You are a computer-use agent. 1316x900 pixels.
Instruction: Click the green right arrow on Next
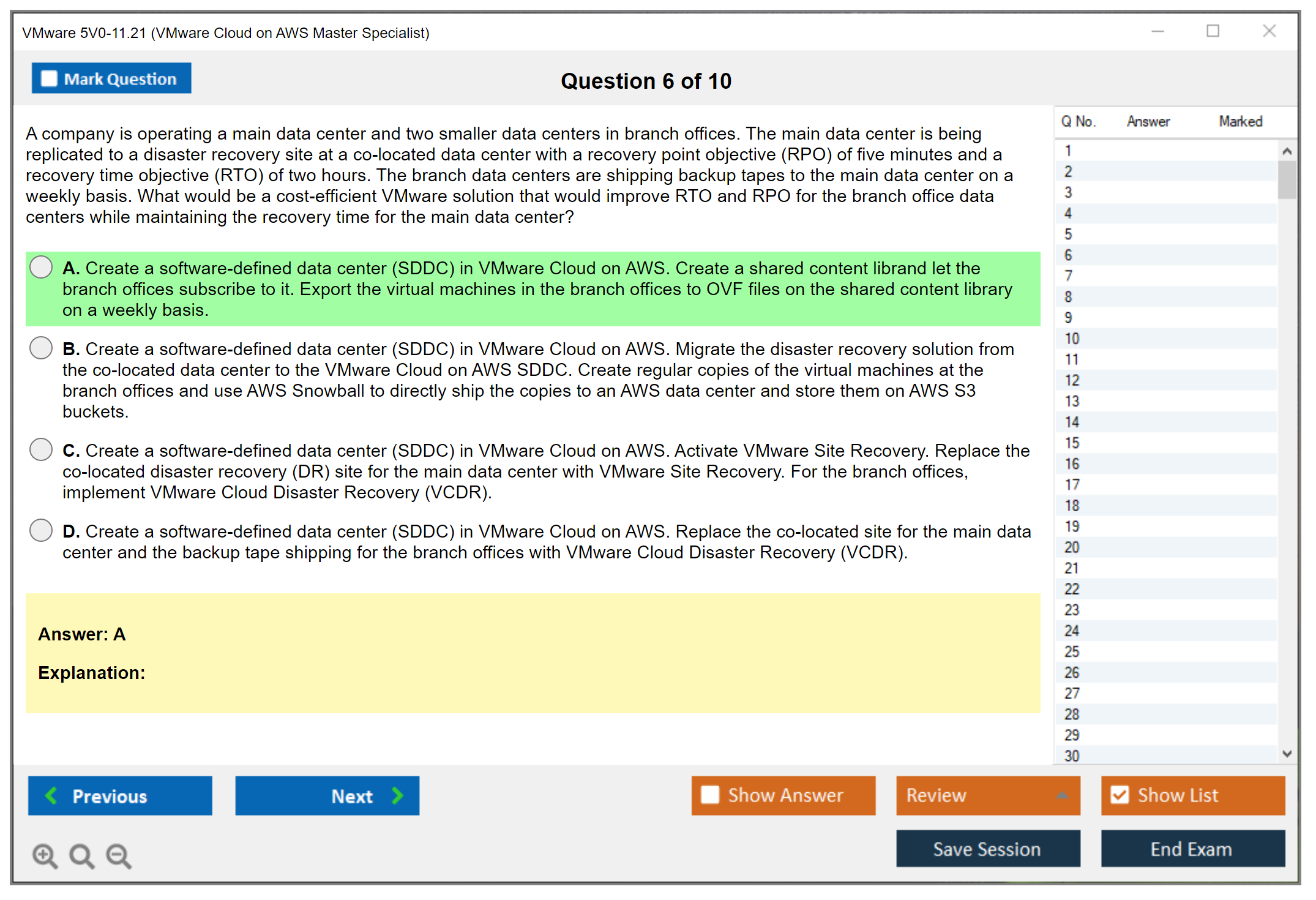[398, 795]
